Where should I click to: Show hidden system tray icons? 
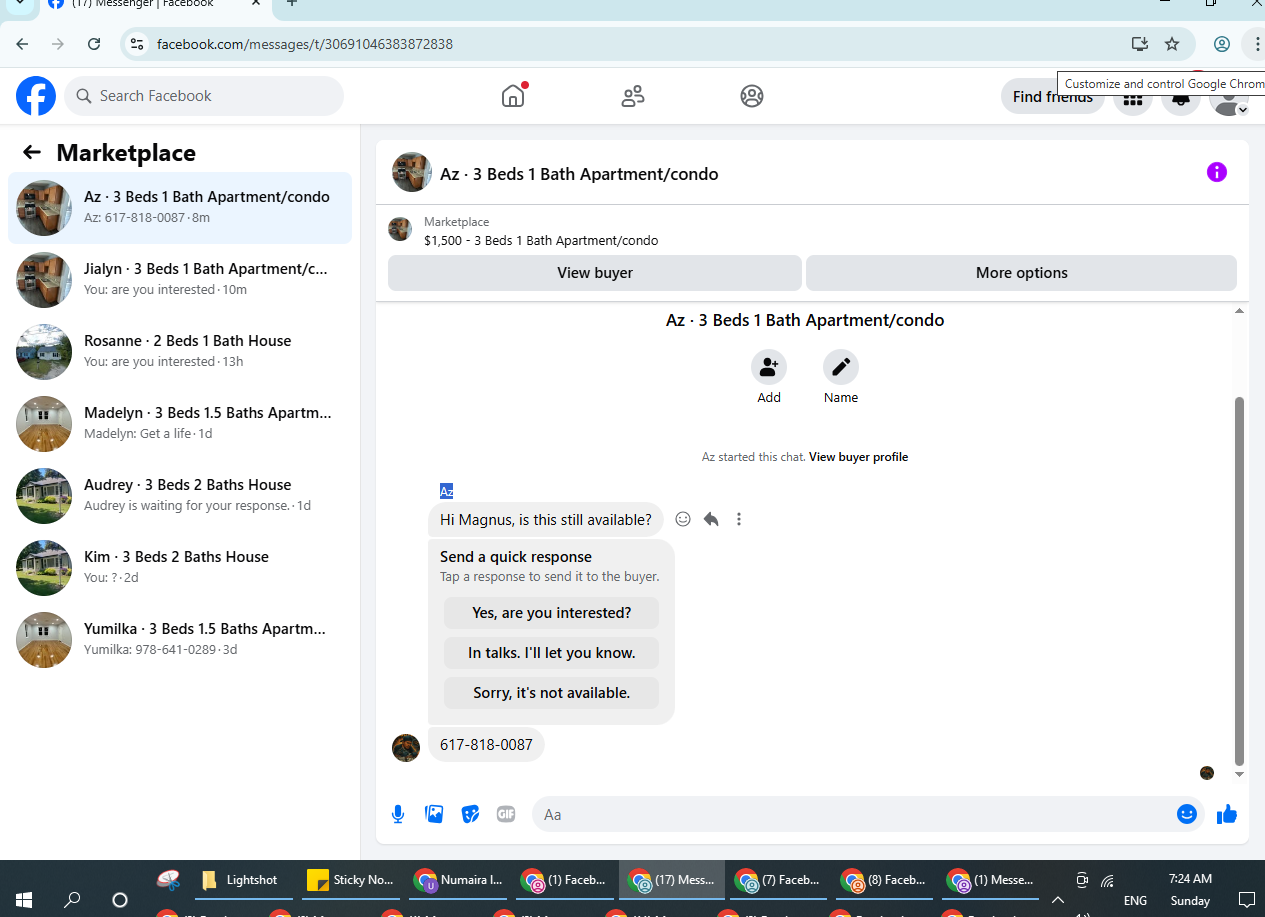click(1057, 899)
